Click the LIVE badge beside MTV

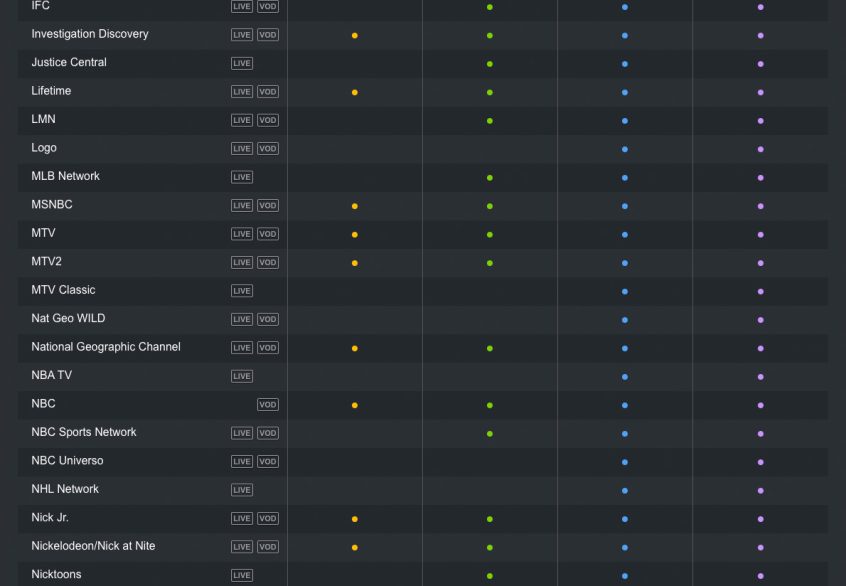242,234
